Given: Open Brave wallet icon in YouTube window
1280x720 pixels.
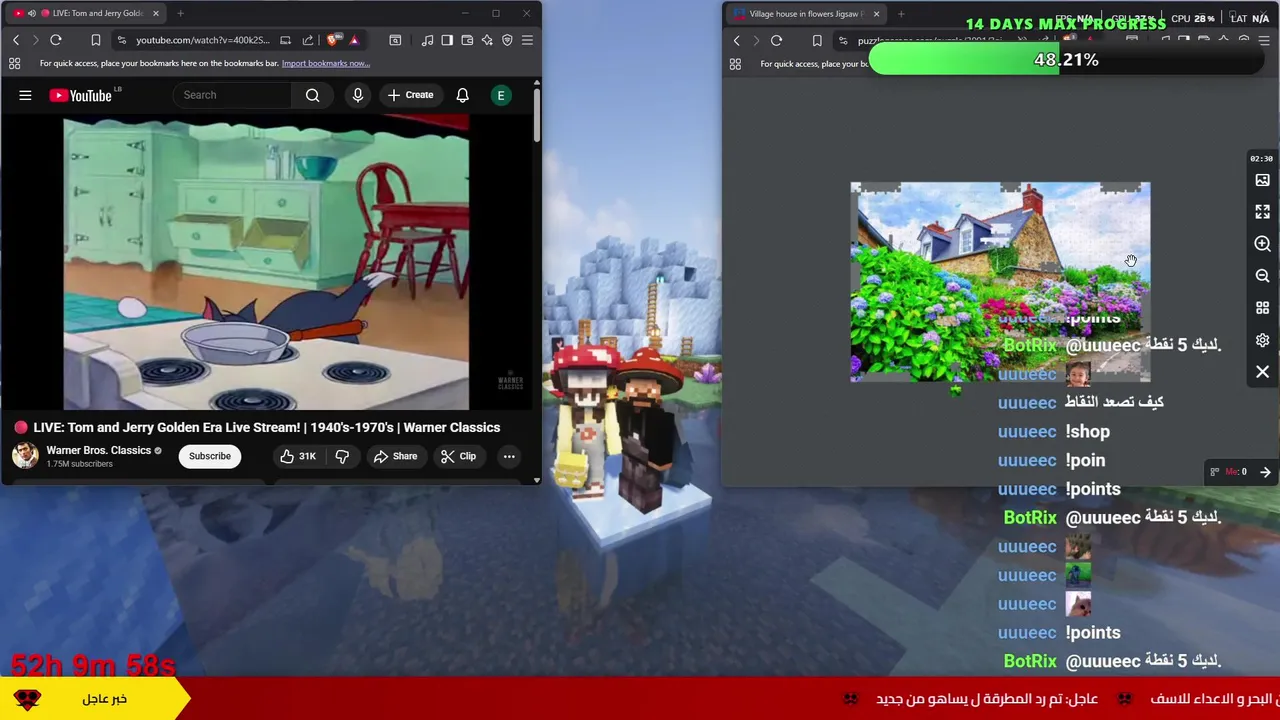Looking at the screenshot, I should pyautogui.click(x=467, y=40).
